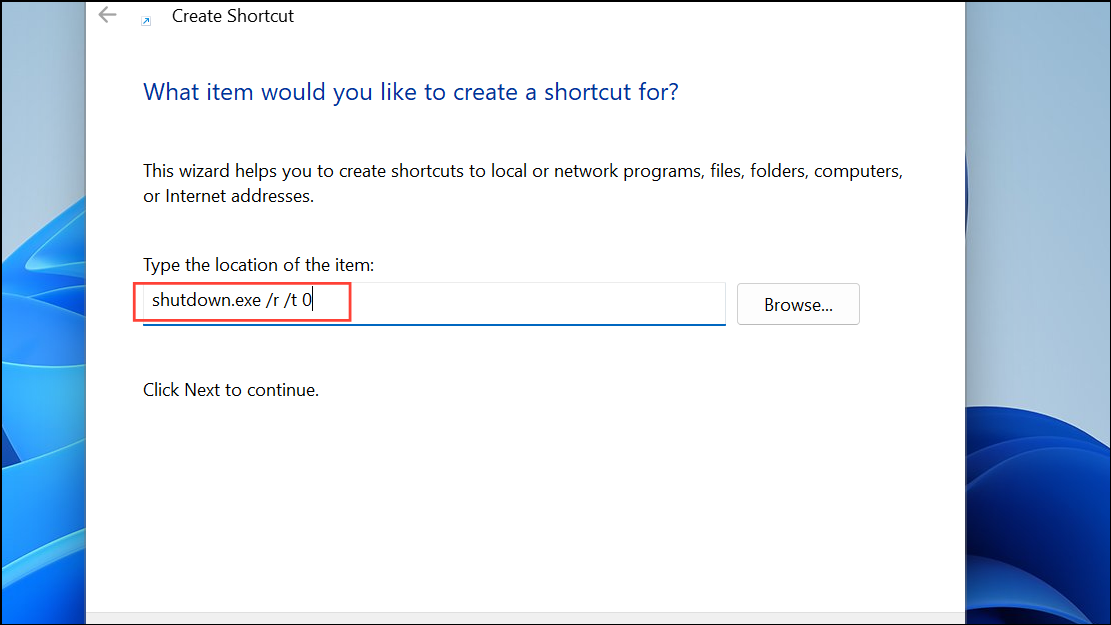
Task: Click the white header area beside Create Shortcut
Action: point(600,15)
